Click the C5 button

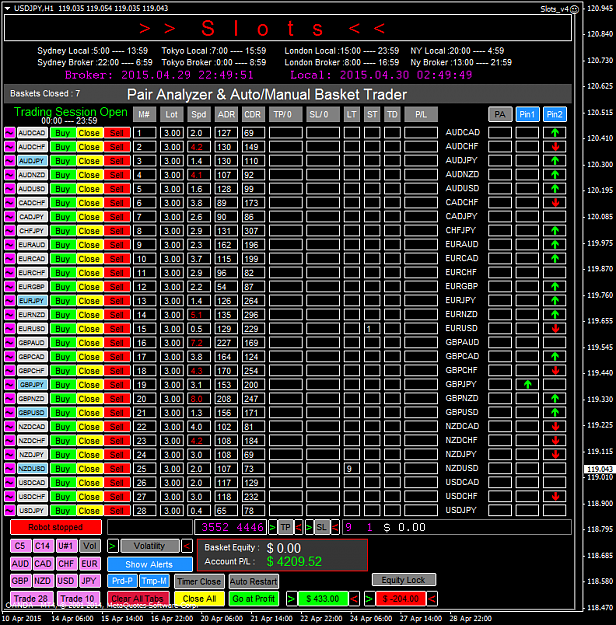point(20,546)
